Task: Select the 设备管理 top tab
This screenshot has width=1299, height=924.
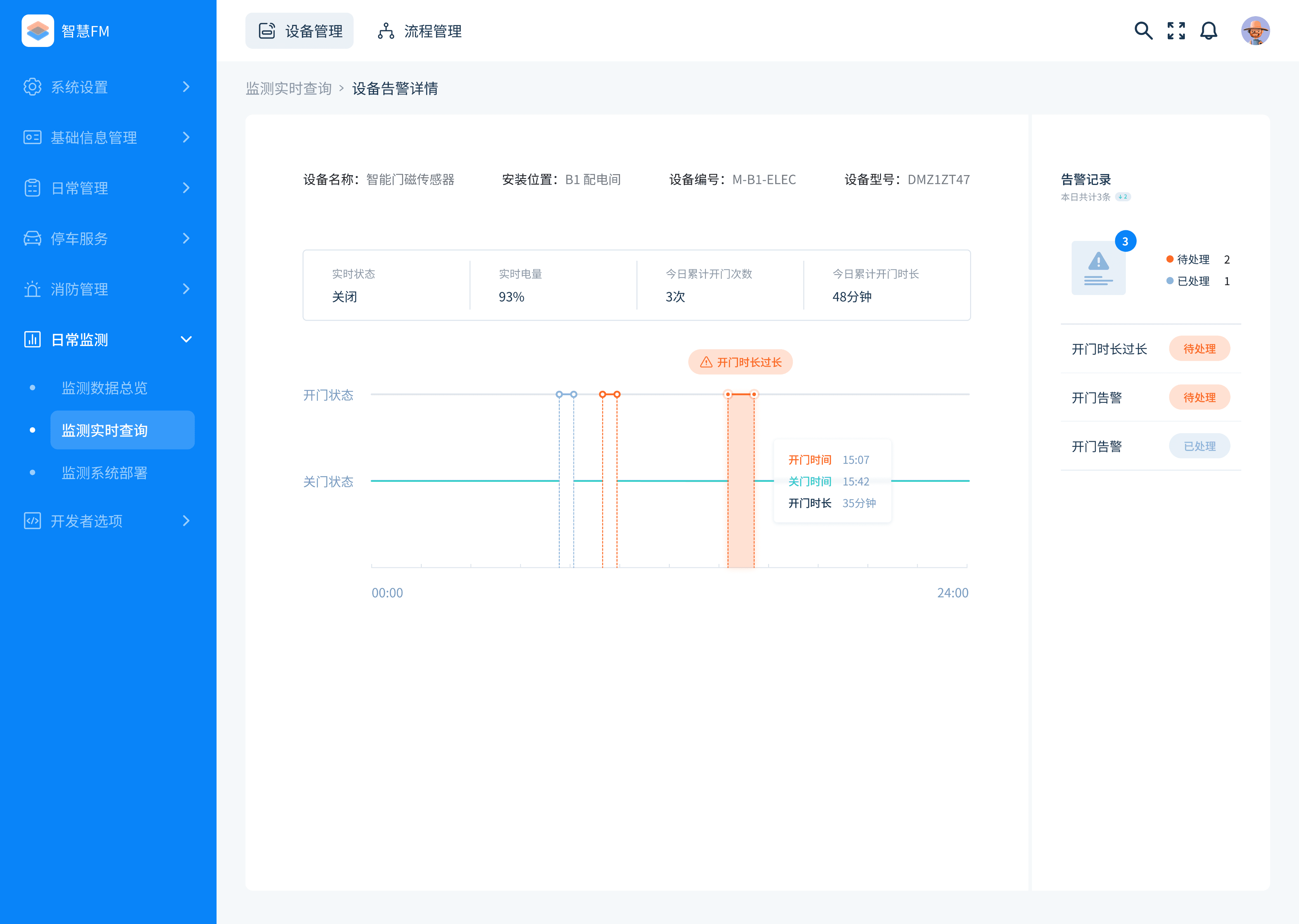Action: coord(300,31)
